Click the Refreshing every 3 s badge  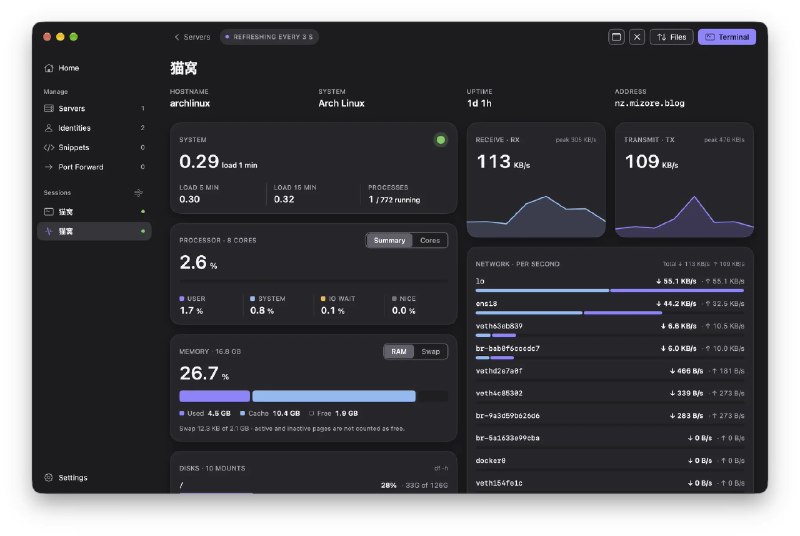269,37
